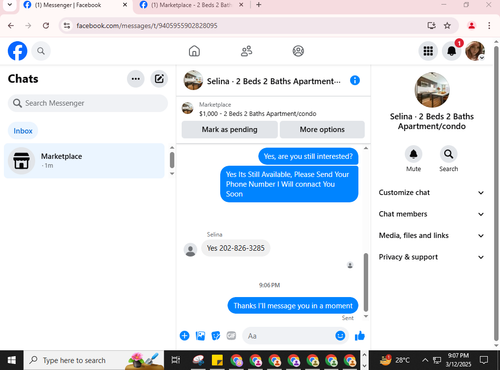This screenshot has height=370, width=500.
Task: Open Selina conversation header title
Action: click(x=274, y=81)
